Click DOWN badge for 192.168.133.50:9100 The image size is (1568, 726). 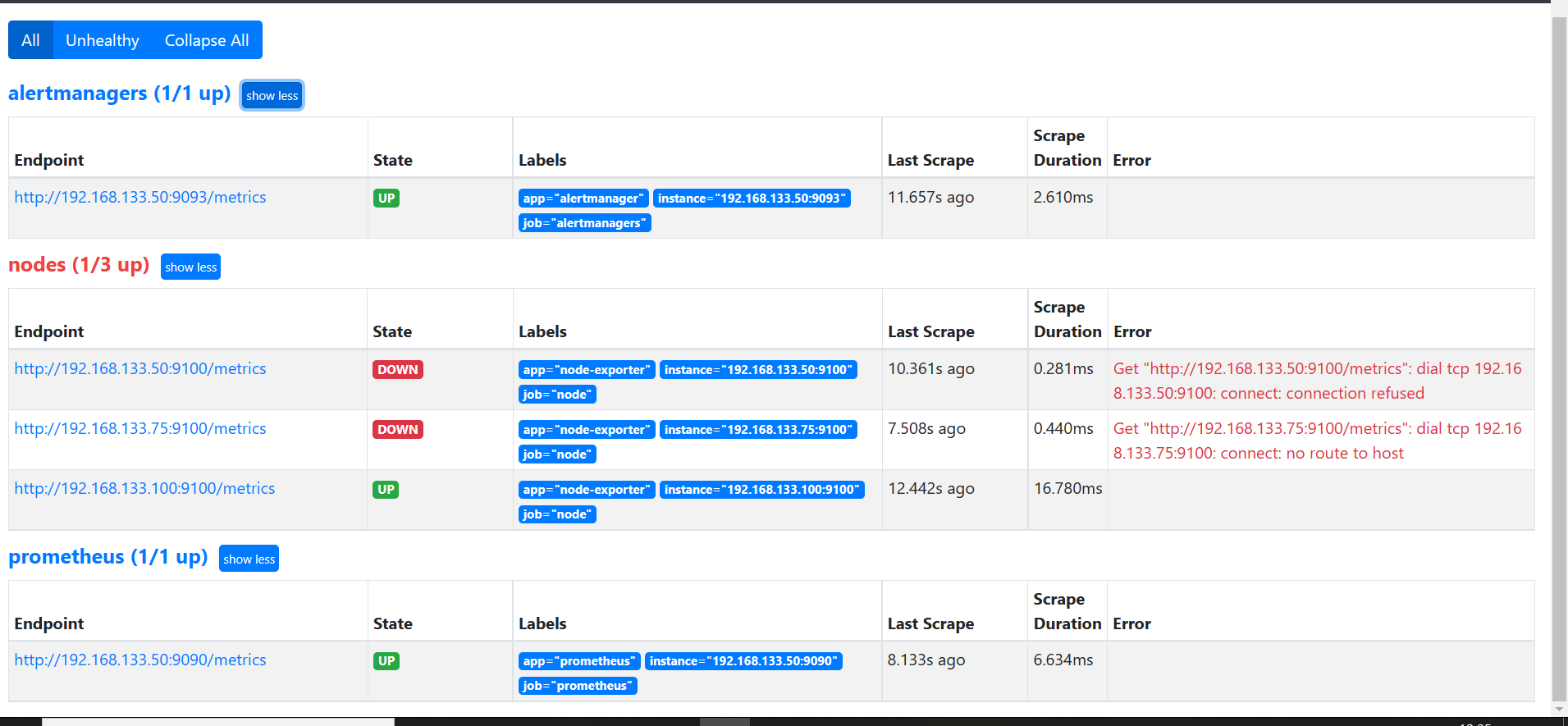398,369
